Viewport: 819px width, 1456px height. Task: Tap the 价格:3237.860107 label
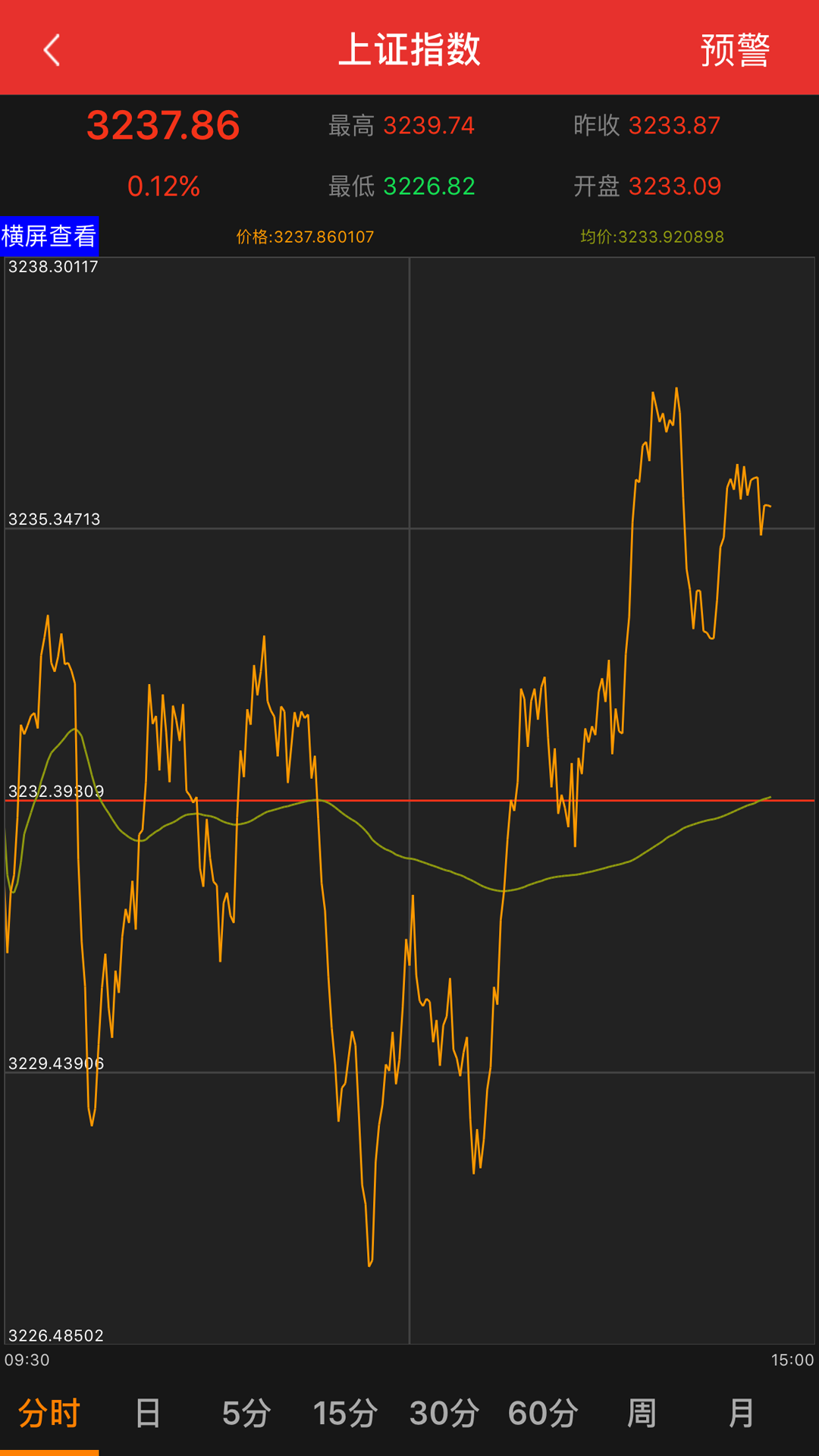(305, 237)
